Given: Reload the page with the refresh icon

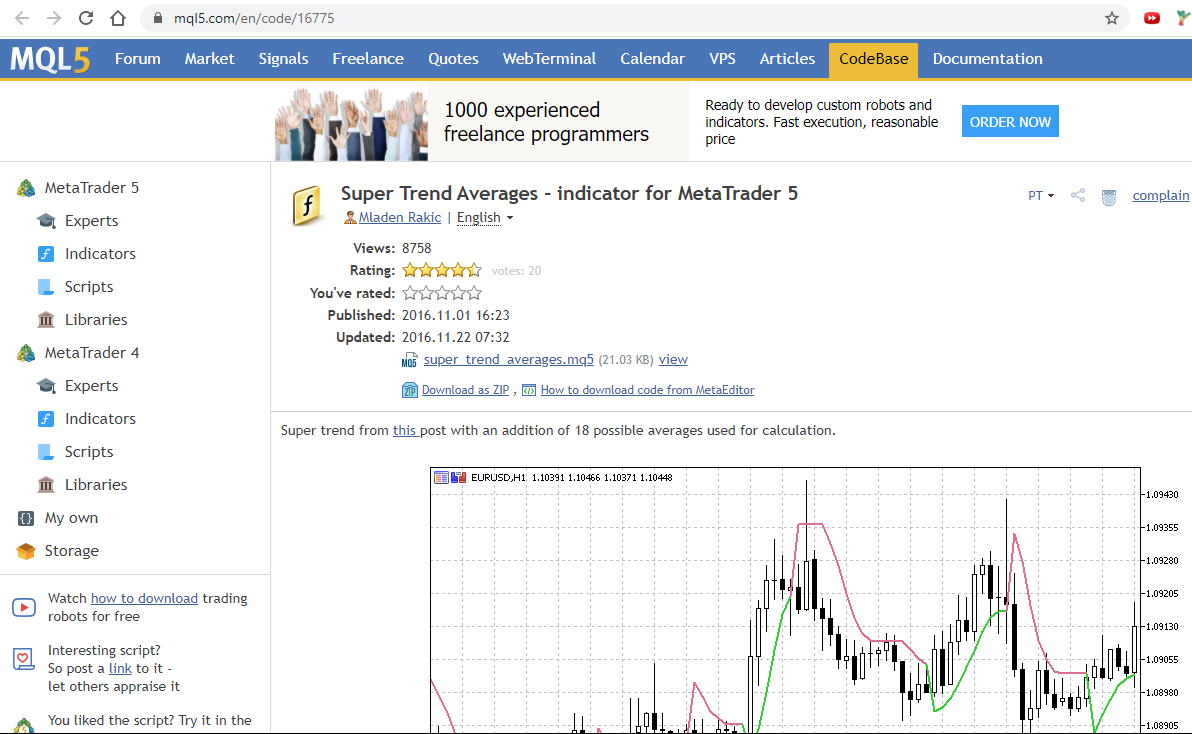Looking at the screenshot, I should (x=86, y=18).
